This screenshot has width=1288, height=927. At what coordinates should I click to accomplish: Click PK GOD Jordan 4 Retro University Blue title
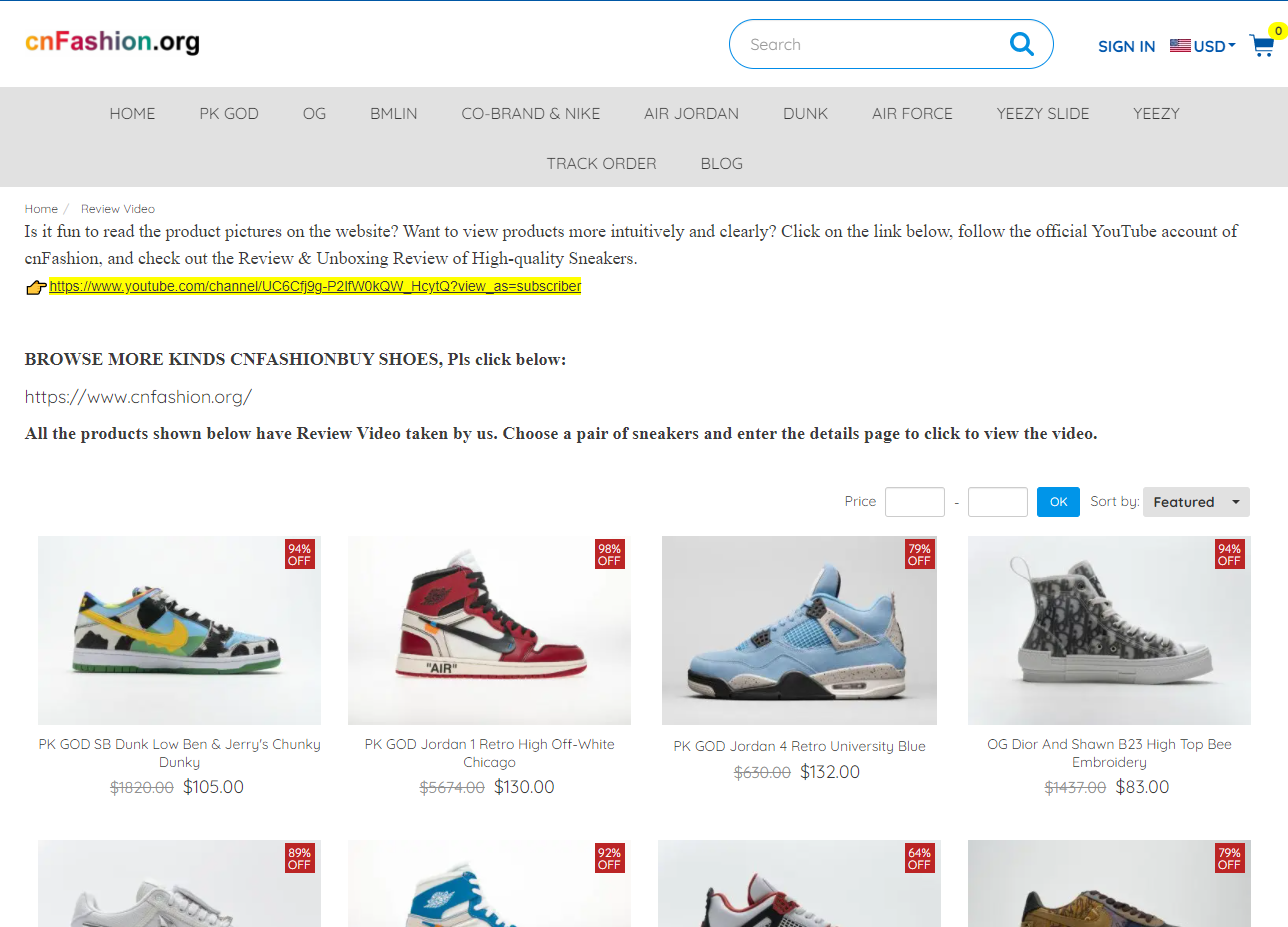[x=799, y=746]
